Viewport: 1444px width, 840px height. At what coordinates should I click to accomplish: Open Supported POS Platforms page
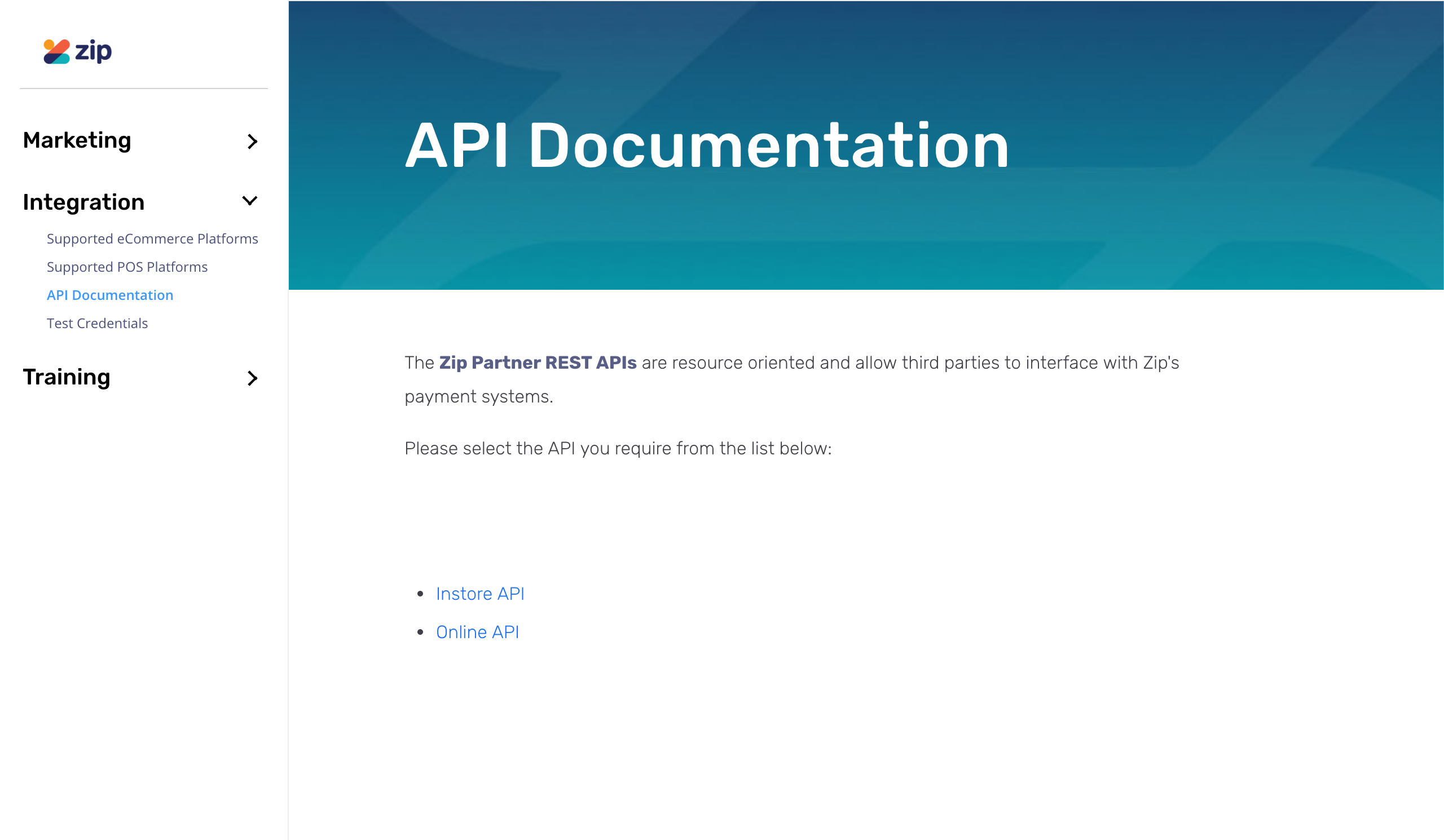point(127,267)
